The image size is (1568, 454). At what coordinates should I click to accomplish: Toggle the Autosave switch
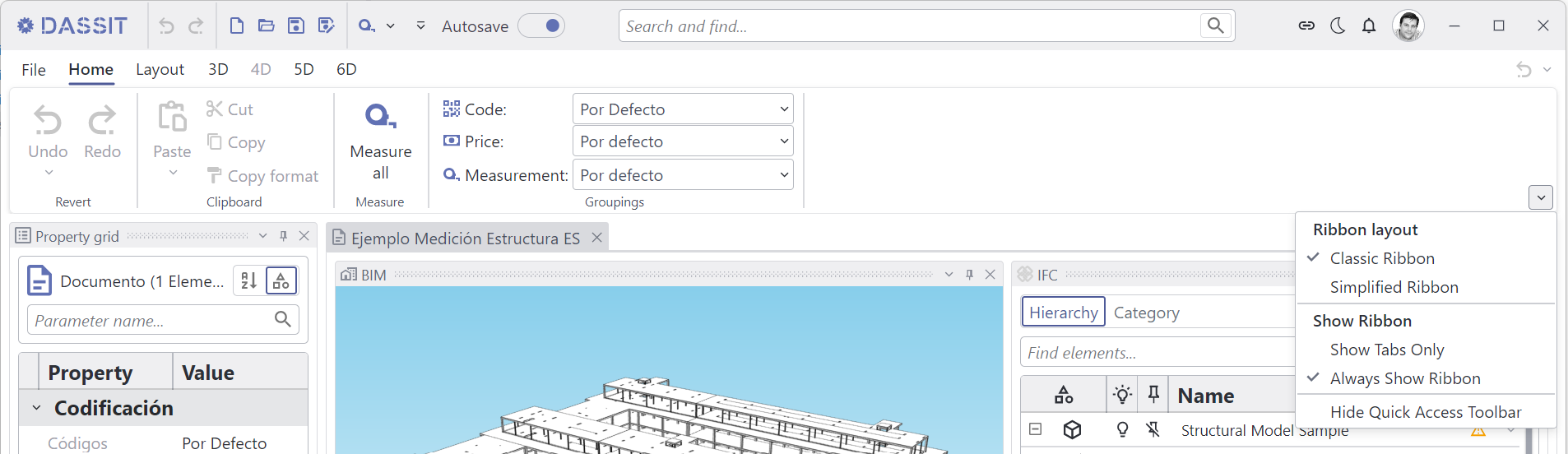point(541,25)
